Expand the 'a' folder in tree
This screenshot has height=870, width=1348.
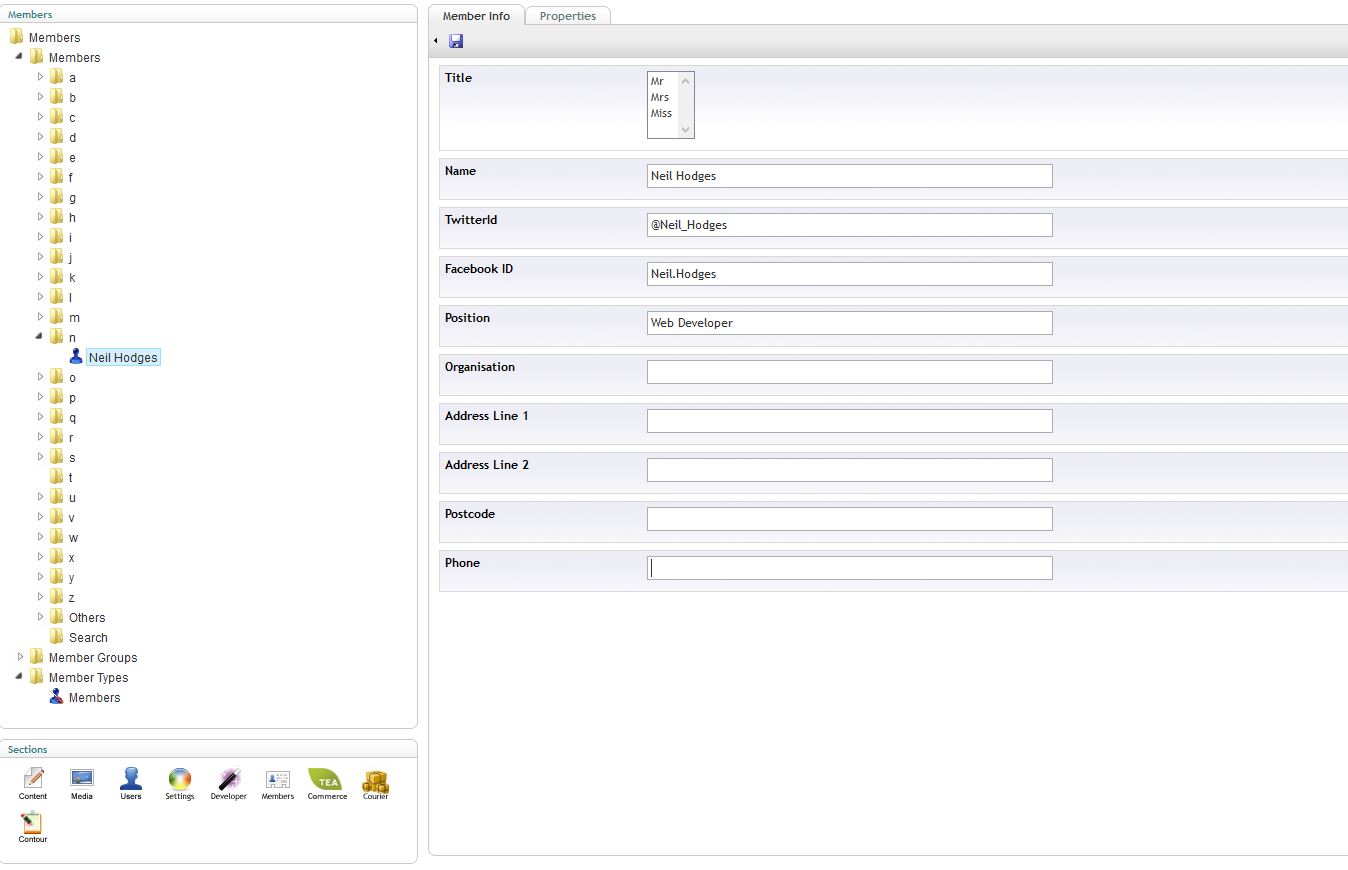41,77
